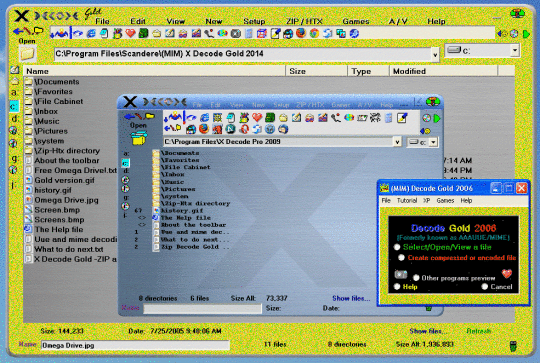The width and height of the screenshot is (540, 363).
Task: Click the Size column header in Gold 2014
Action: (316, 71)
